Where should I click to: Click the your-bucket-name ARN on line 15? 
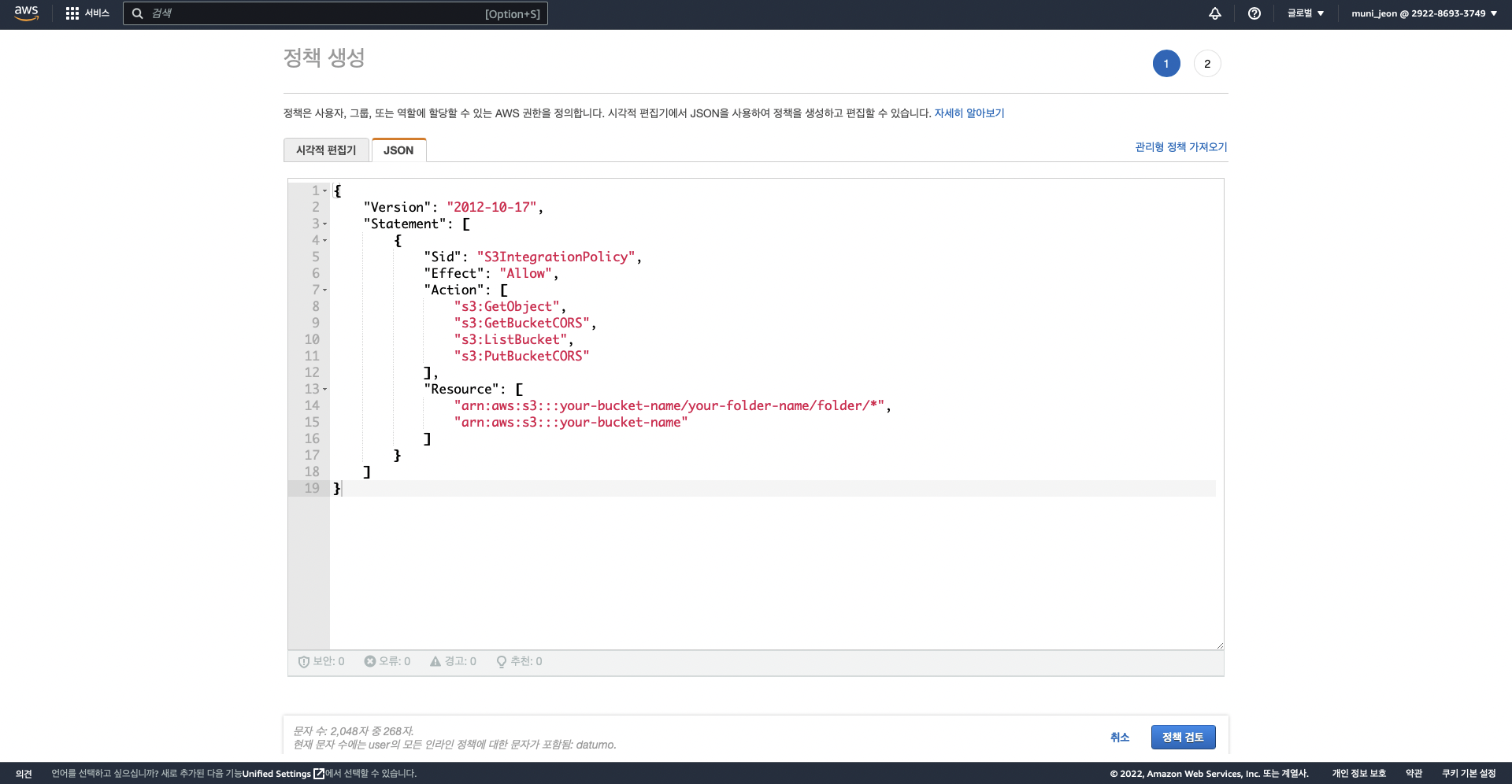pos(571,422)
